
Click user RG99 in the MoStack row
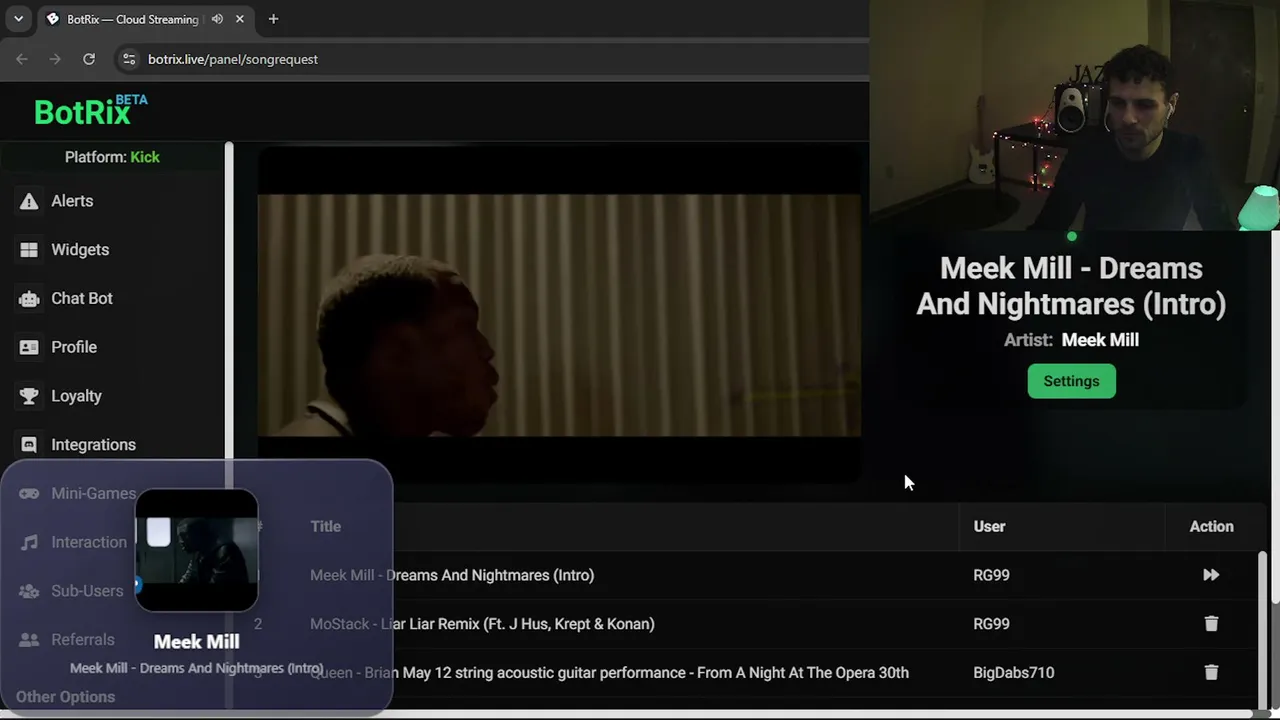point(991,624)
